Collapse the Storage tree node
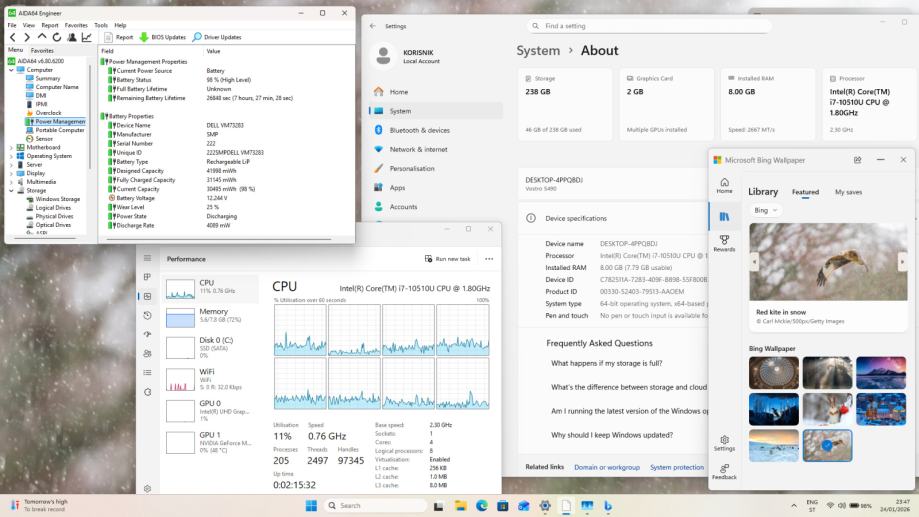The width and height of the screenshot is (919, 517). [x=11, y=191]
